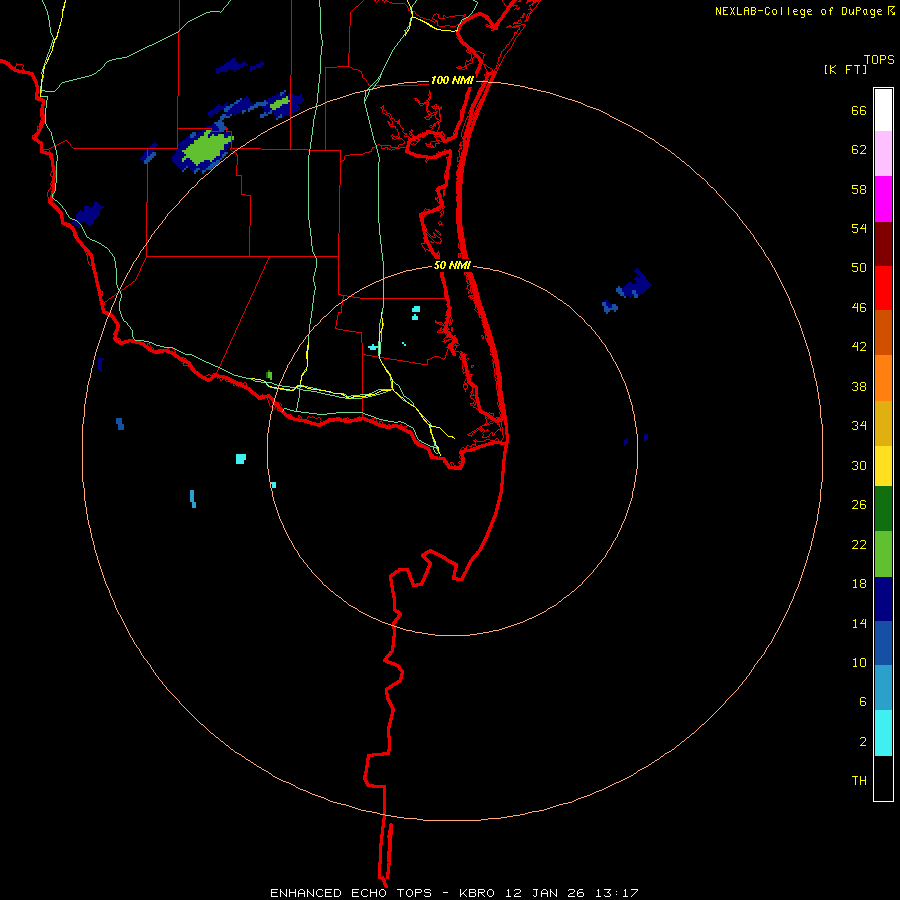Click the "NEXLAB-College of DuPage" header text
The width and height of the screenshot is (900, 900).
(798, 11)
